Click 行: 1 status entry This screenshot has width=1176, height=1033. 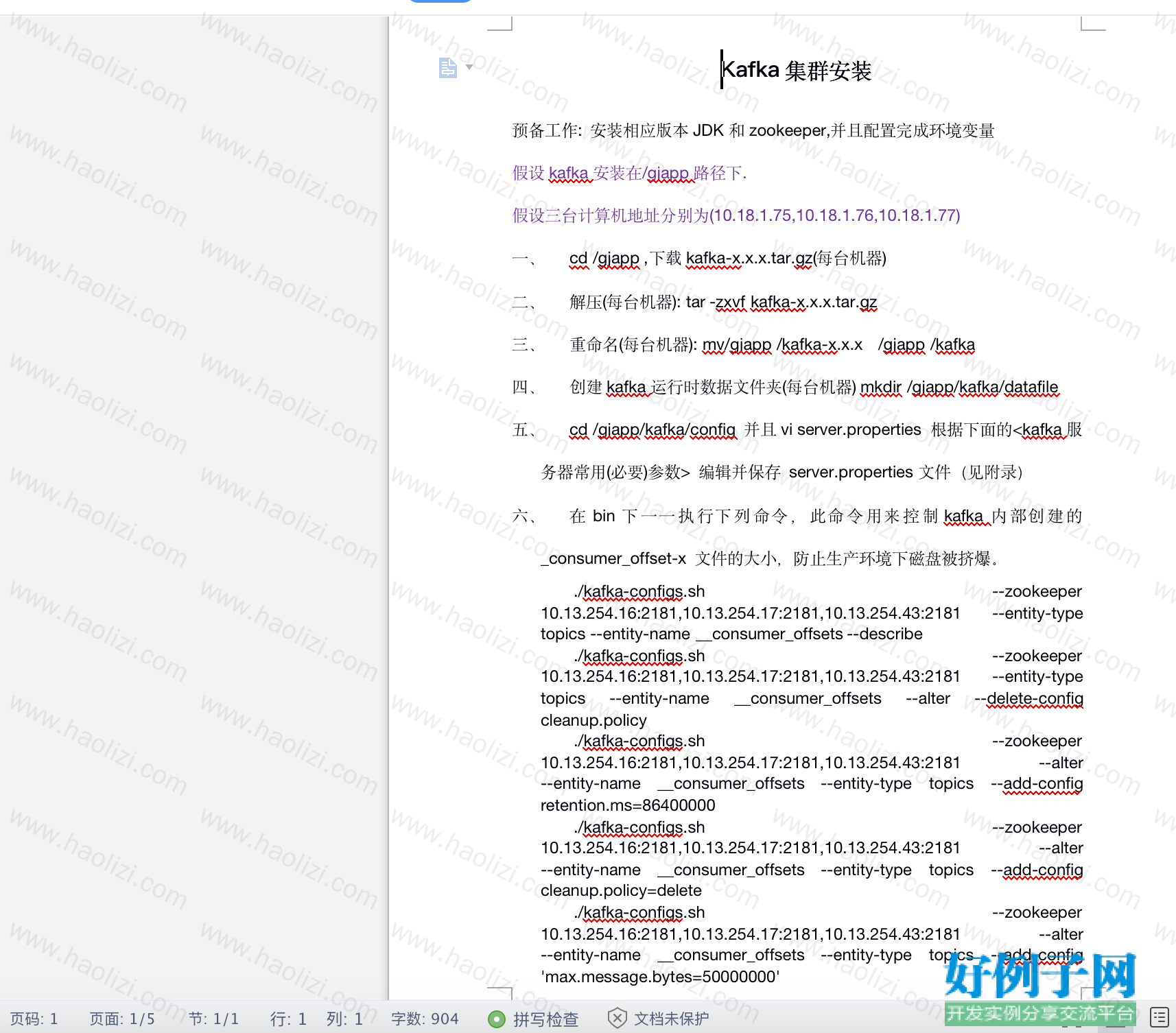(x=288, y=1019)
